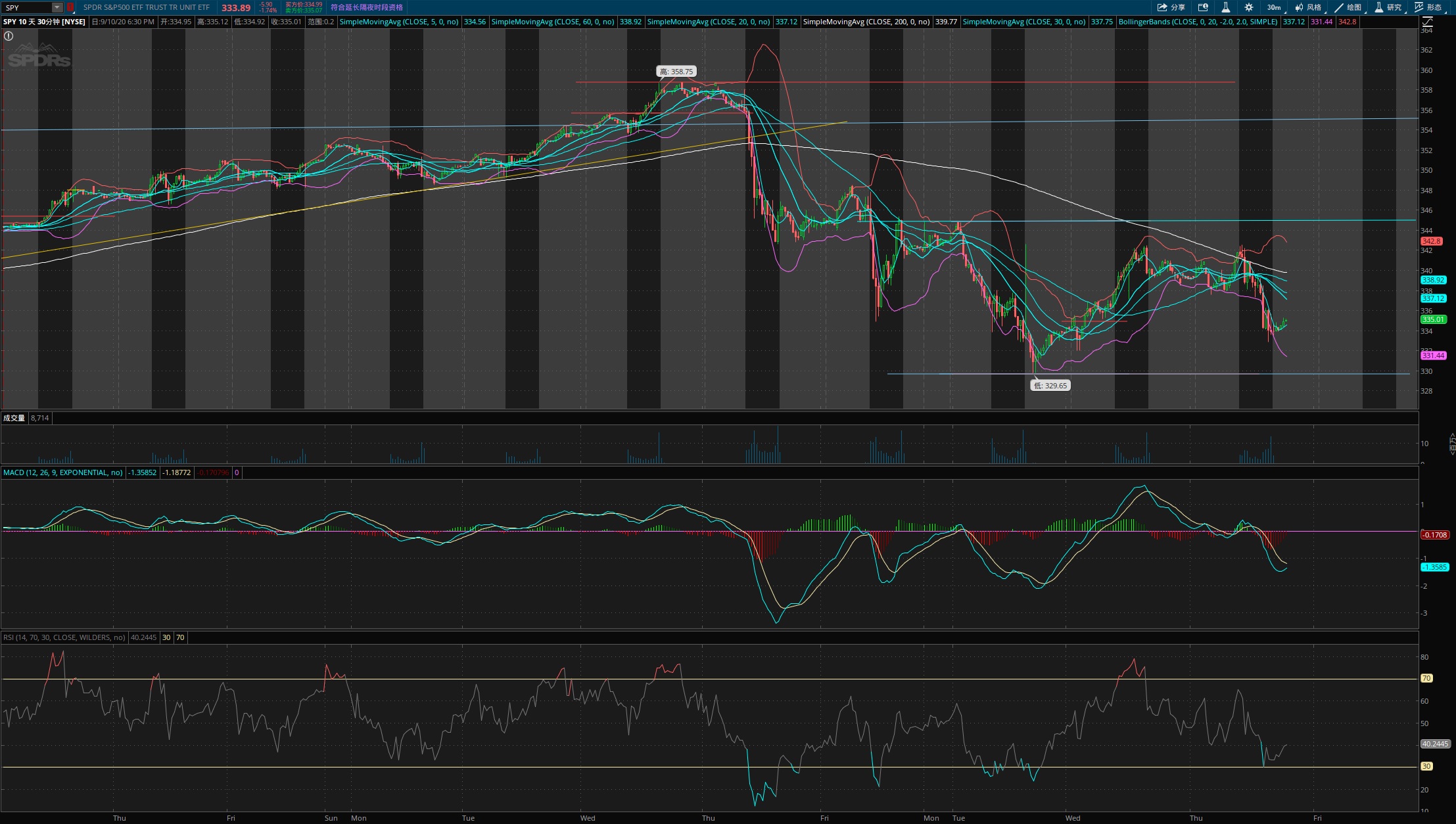Click the 高:335.12 high value
1456x824 pixels.
coord(213,22)
